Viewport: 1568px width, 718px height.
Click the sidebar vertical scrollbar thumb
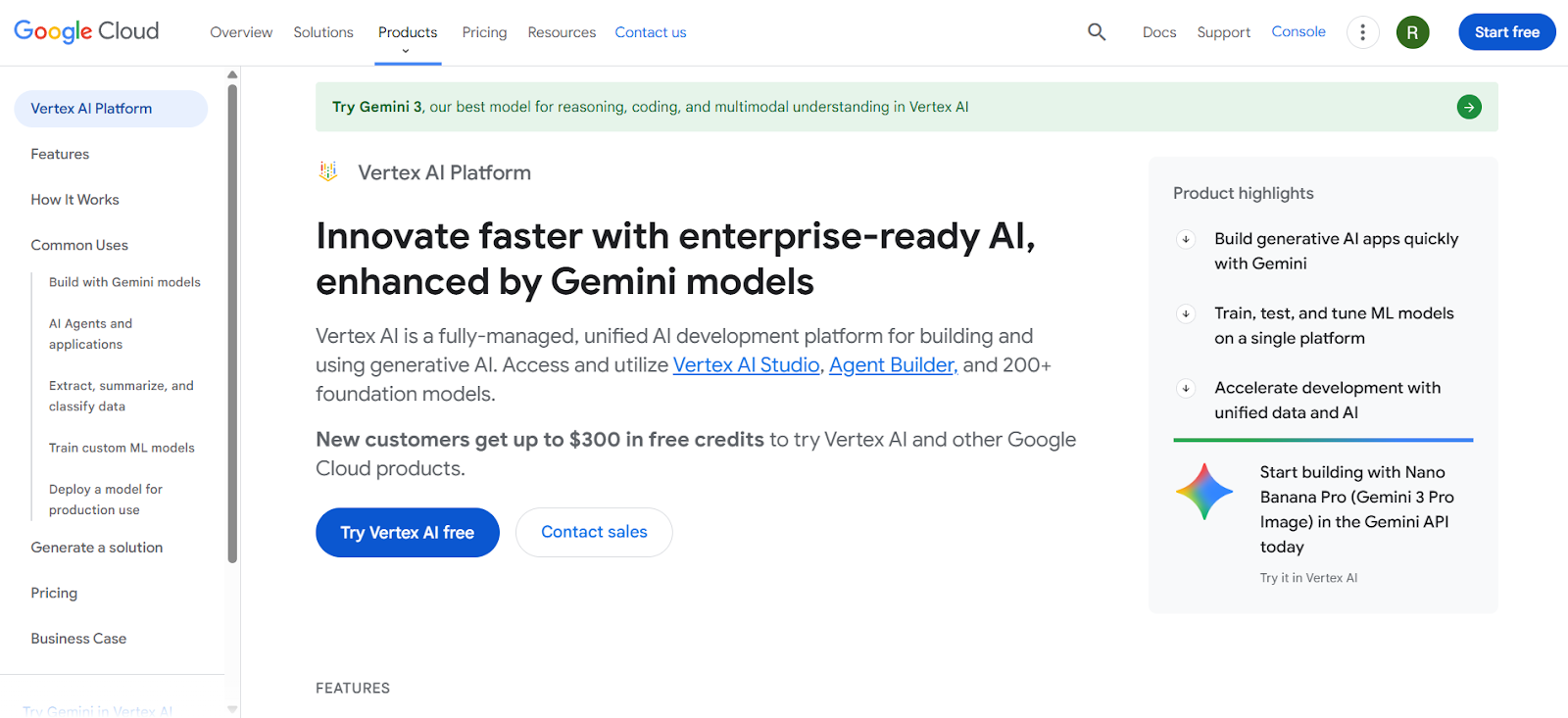(232, 323)
